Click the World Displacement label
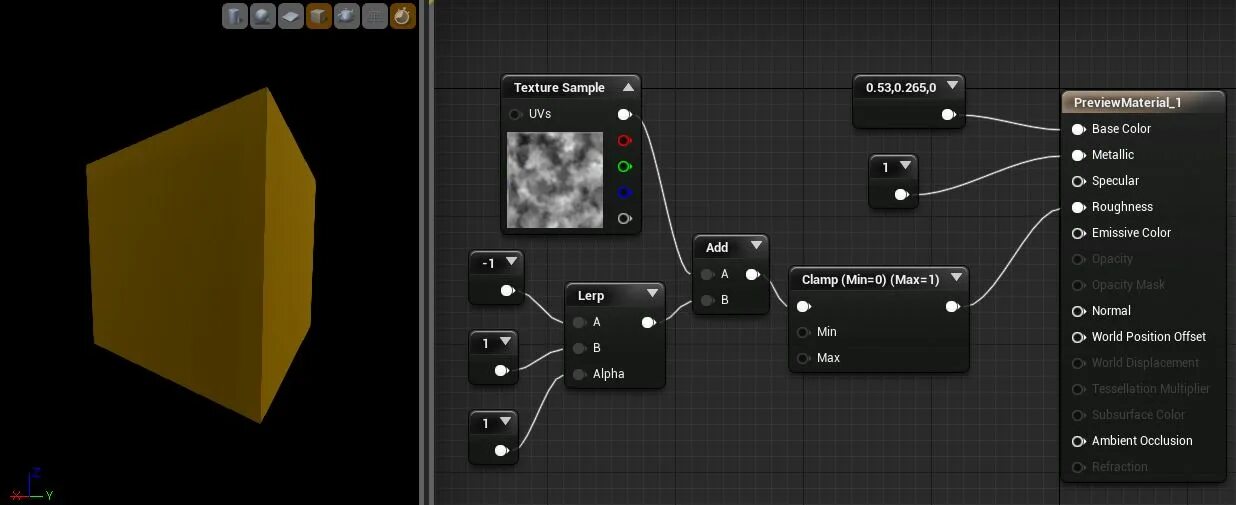 pyautogui.click(x=1145, y=363)
